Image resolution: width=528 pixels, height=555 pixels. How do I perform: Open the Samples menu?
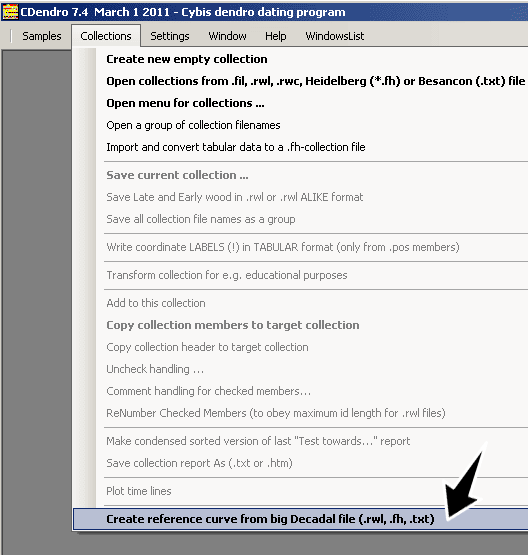[42, 36]
